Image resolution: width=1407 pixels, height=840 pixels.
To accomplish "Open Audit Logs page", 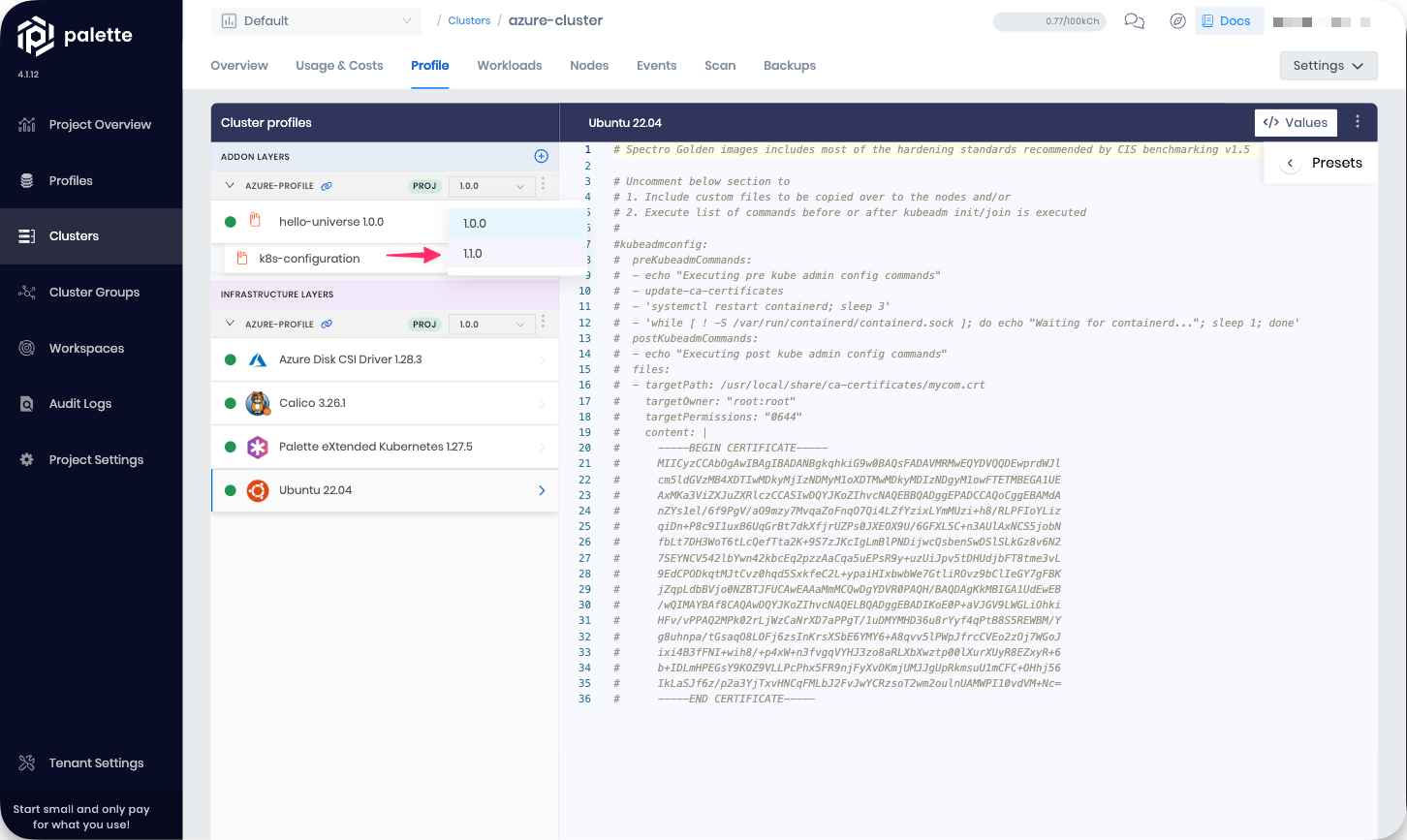I will pos(91,404).
